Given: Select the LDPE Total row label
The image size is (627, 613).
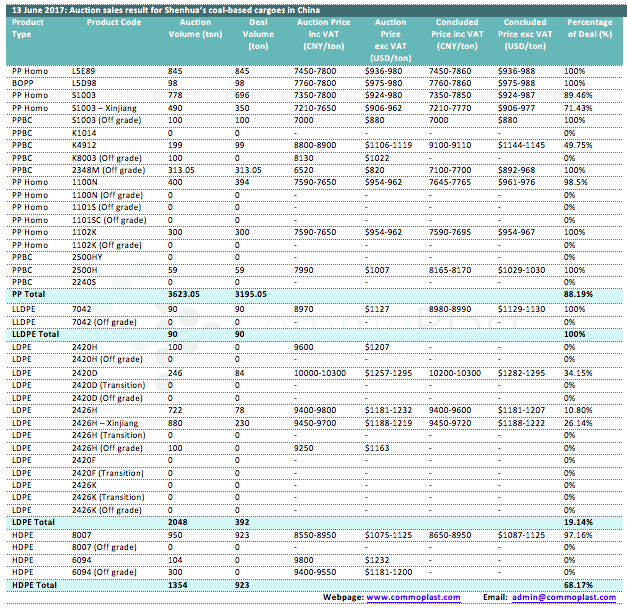Looking at the screenshot, I should click(33, 521).
